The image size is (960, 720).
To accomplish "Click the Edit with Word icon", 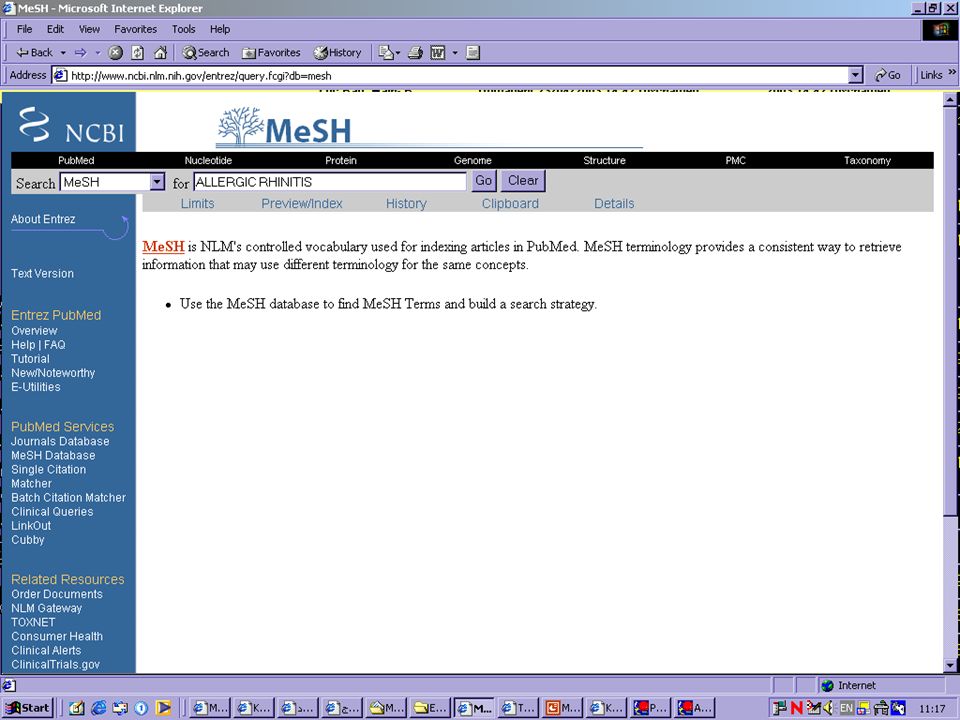I will (438, 53).
